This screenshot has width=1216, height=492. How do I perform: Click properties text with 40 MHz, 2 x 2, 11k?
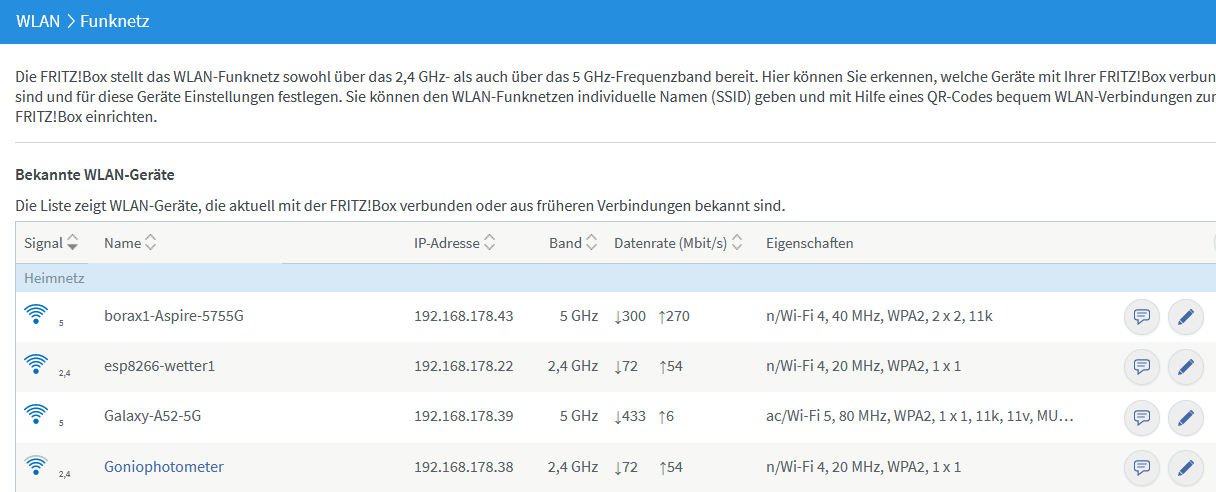[x=879, y=317]
